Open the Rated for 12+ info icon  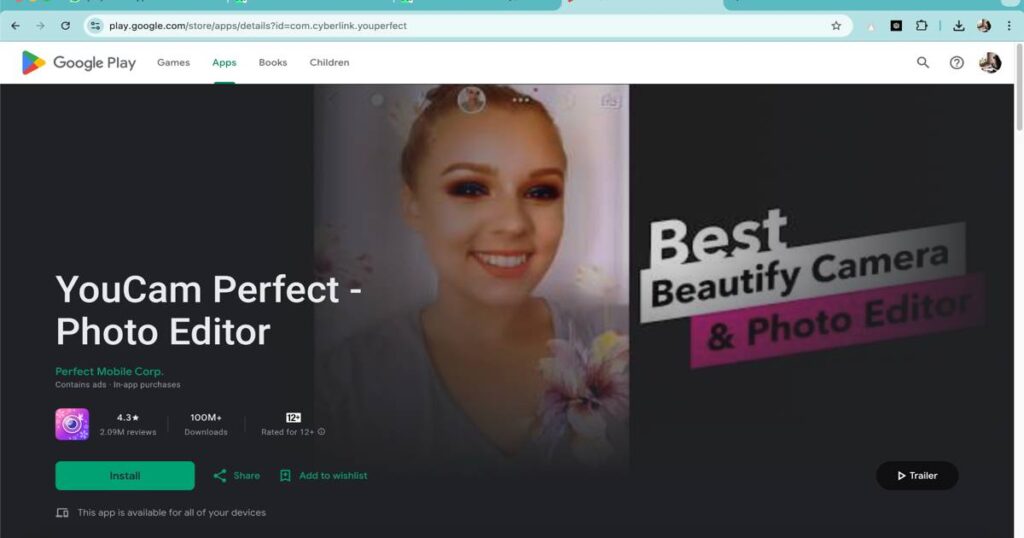pos(321,432)
